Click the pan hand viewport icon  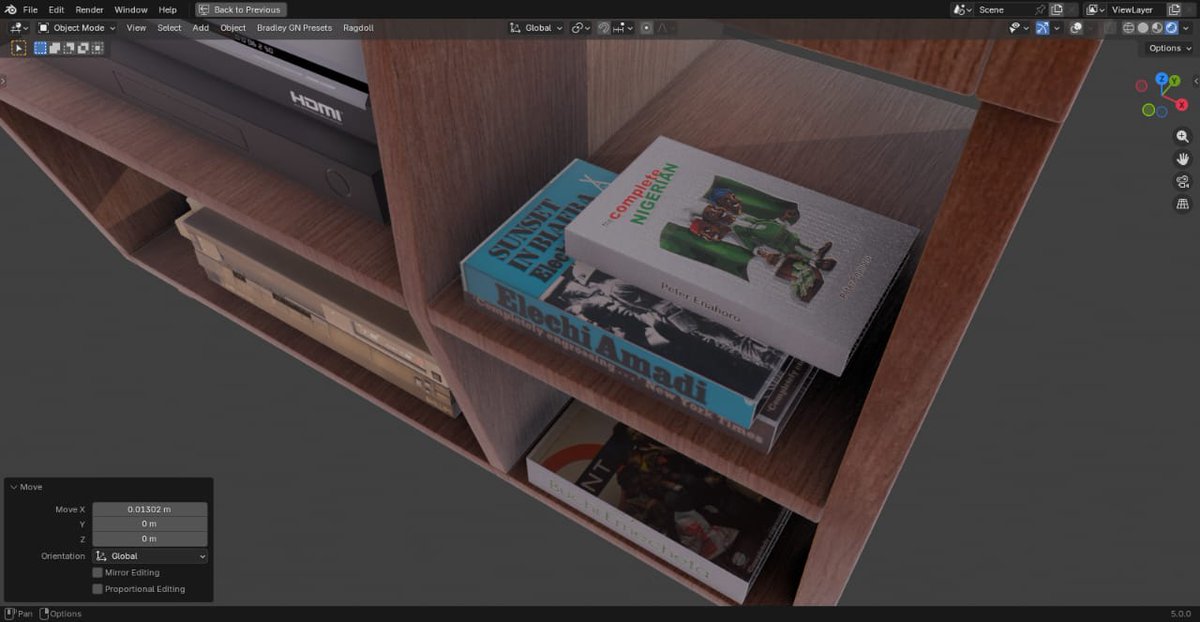(x=1183, y=159)
